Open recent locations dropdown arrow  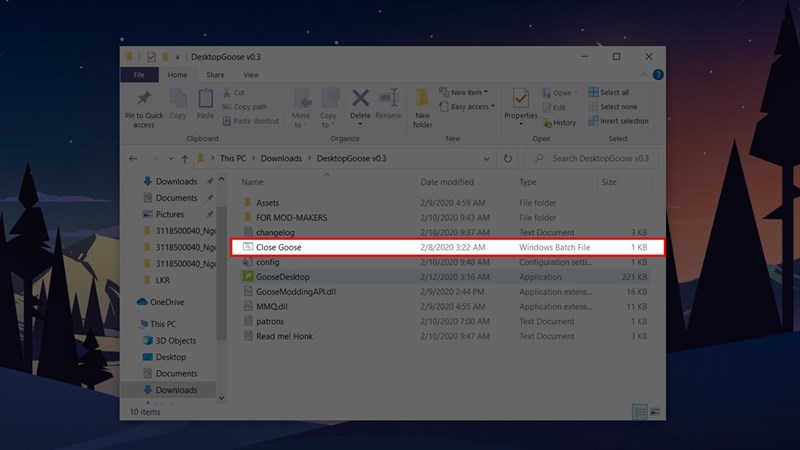tap(170, 159)
